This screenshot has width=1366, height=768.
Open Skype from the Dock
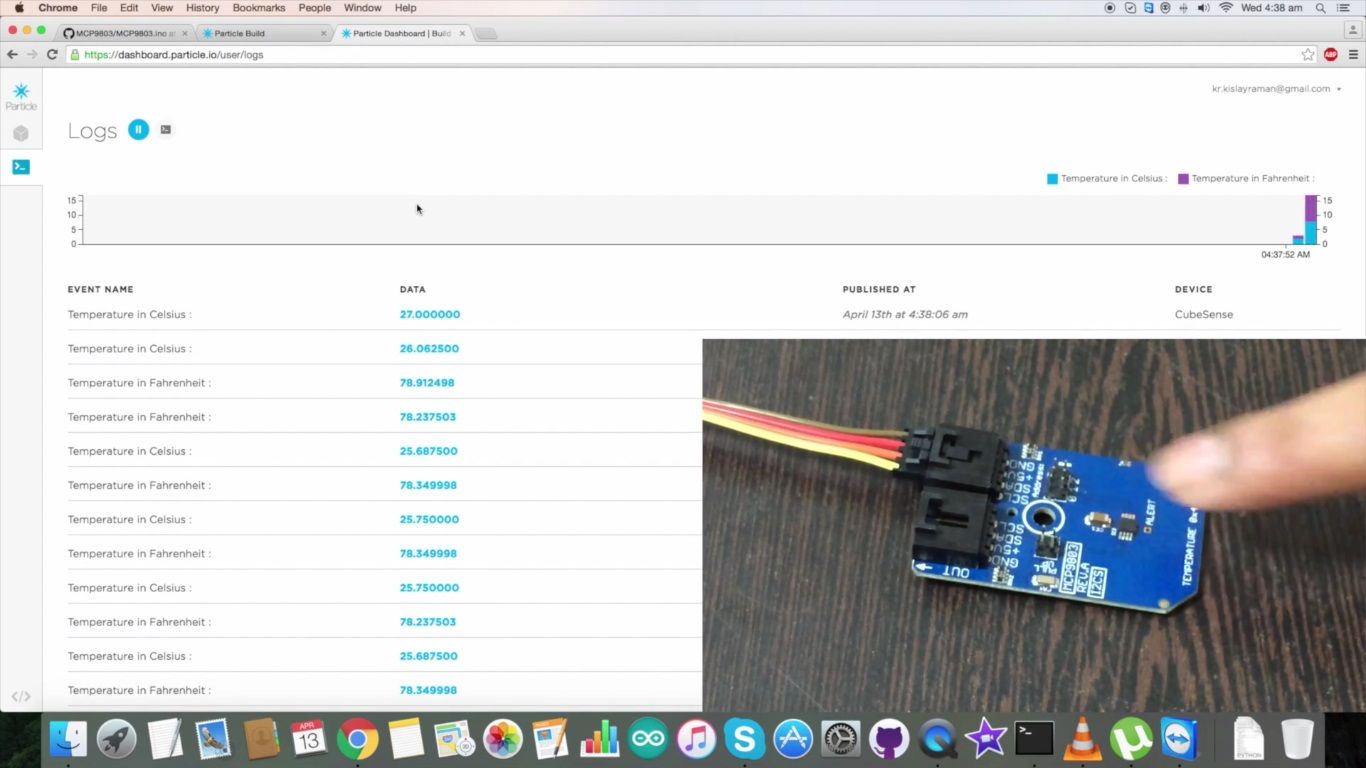(744, 739)
